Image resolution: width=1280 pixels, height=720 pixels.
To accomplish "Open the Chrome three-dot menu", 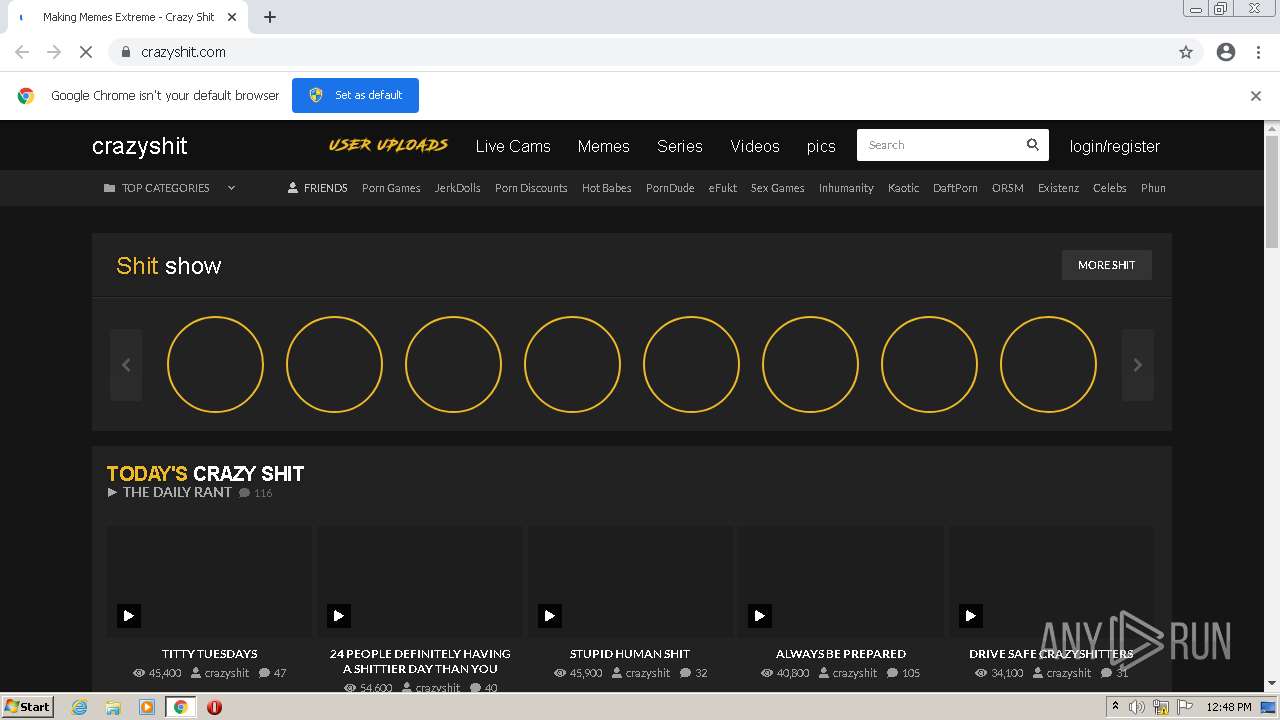I will pyautogui.click(x=1258, y=52).
